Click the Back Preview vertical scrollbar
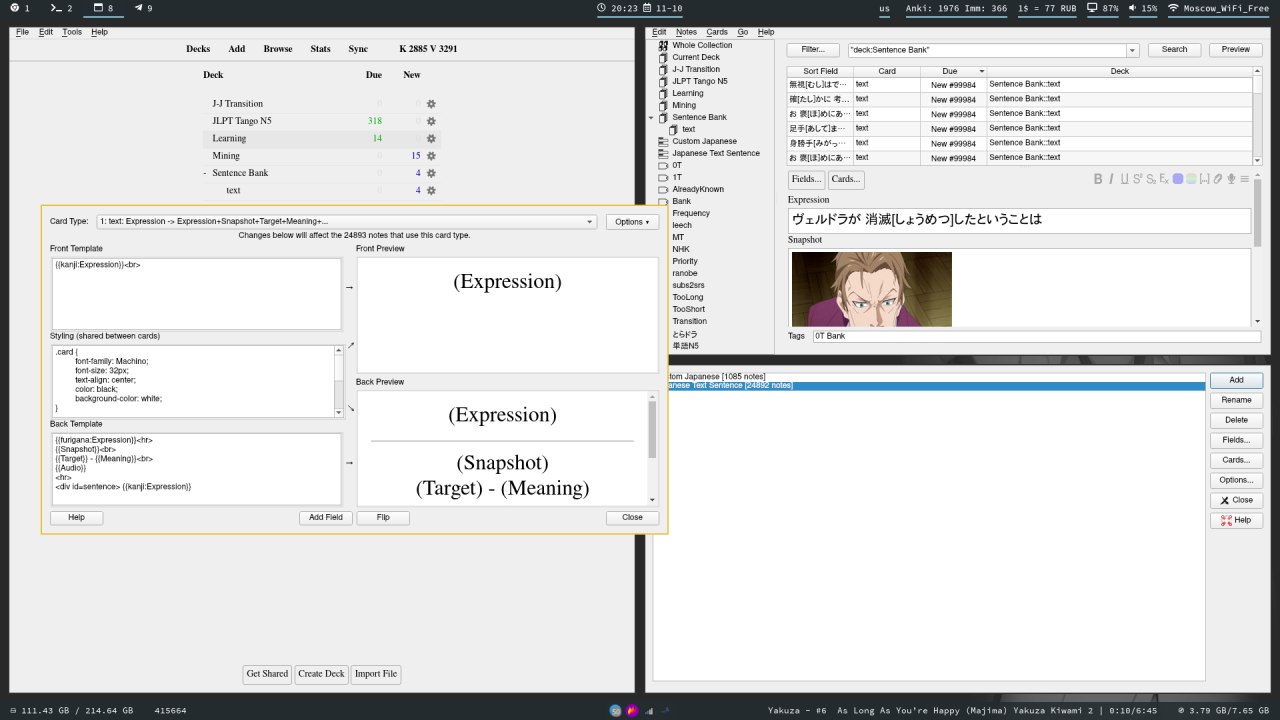 (653, 447)
